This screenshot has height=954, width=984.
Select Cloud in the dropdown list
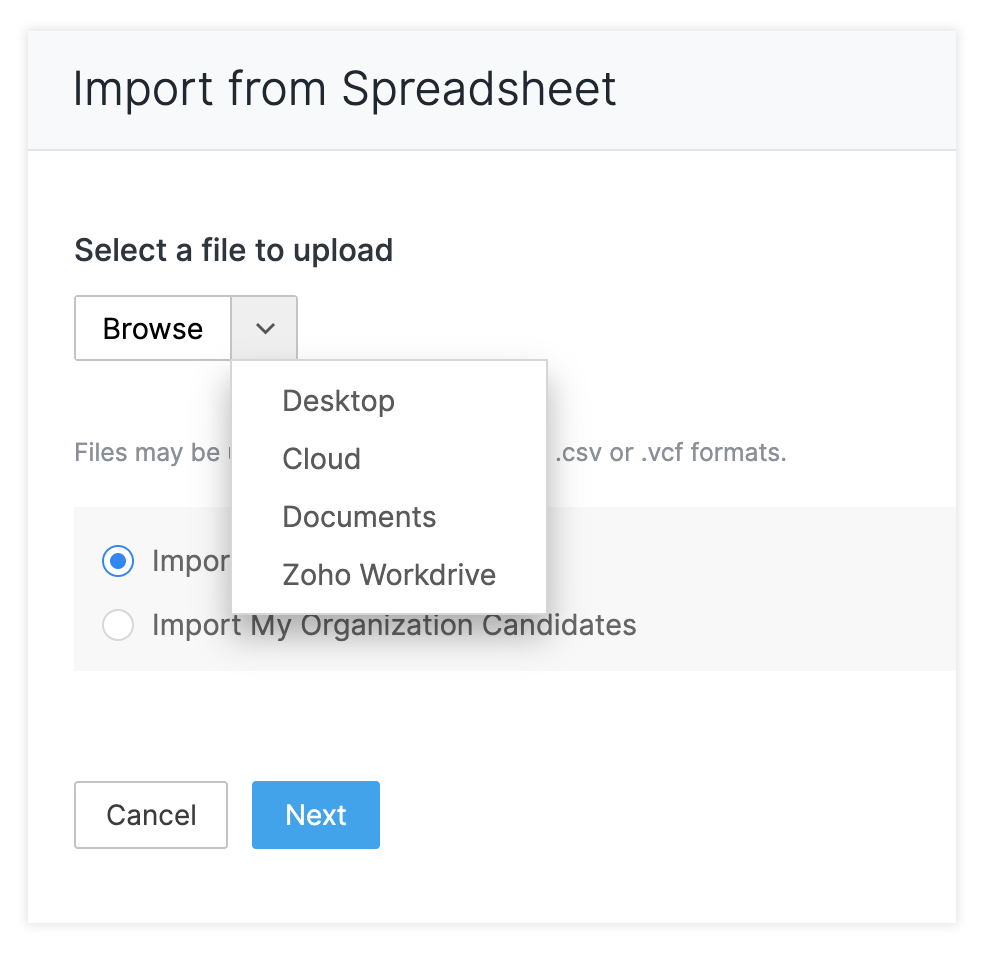coord(321,459)
